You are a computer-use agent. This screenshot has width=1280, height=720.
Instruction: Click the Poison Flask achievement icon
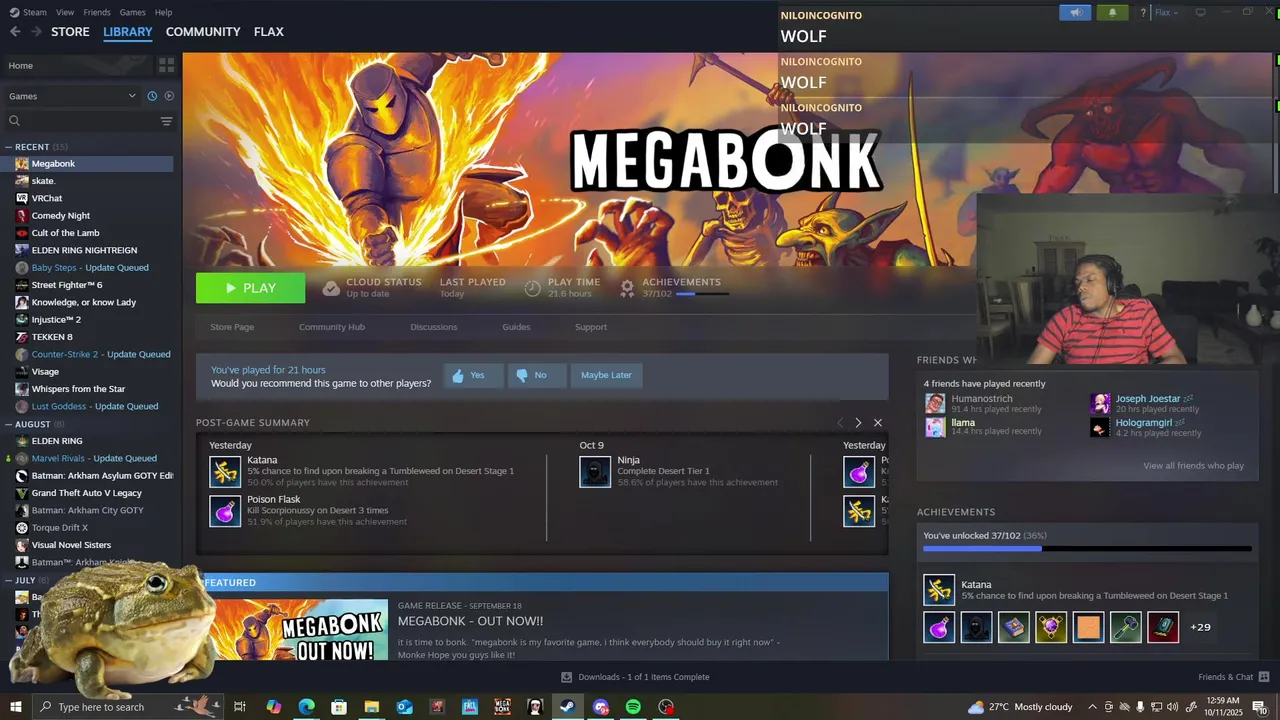click(225, 511)
